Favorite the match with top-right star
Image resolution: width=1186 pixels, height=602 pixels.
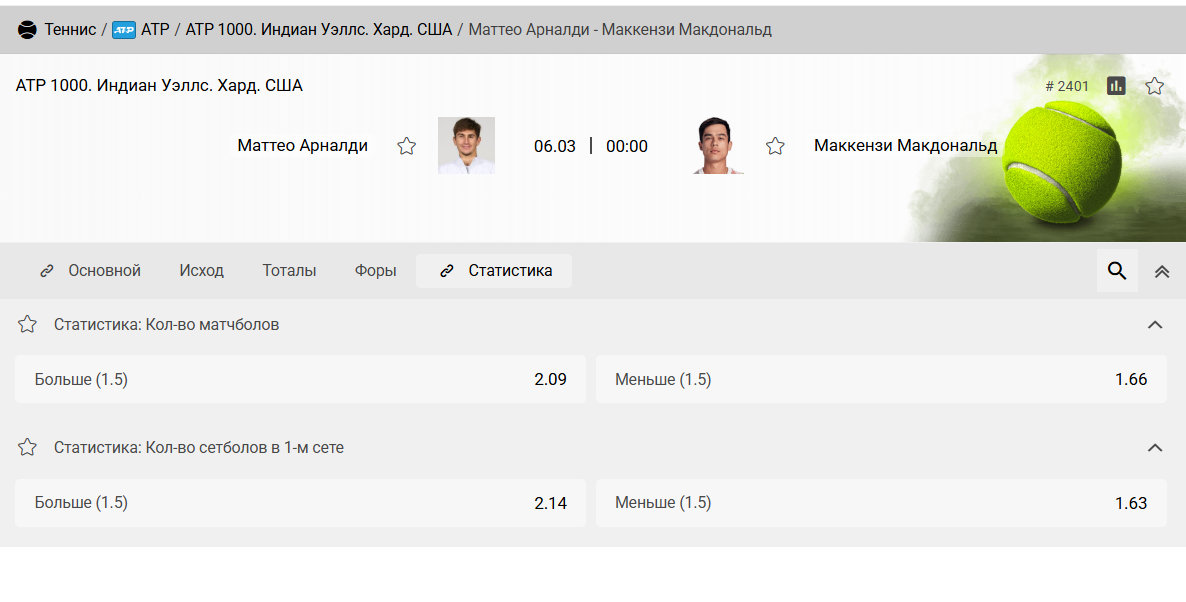1154,86
